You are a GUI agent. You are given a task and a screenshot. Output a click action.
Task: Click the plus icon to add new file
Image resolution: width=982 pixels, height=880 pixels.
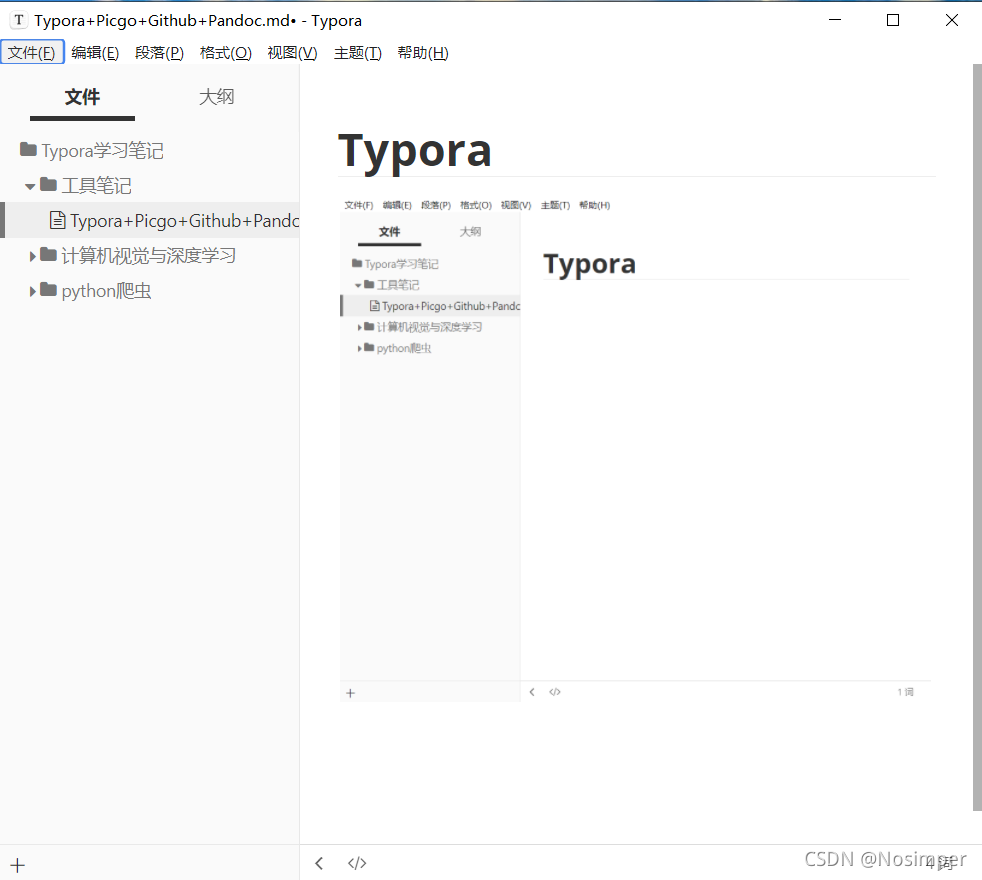point(18,866)
